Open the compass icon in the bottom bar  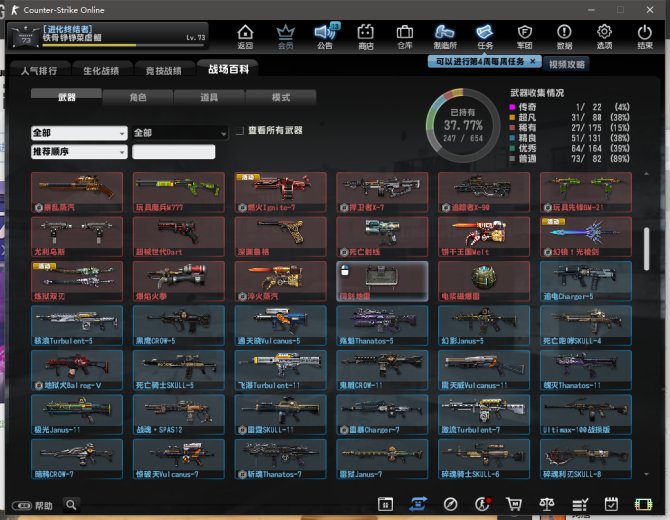click(x=450, y=504)
